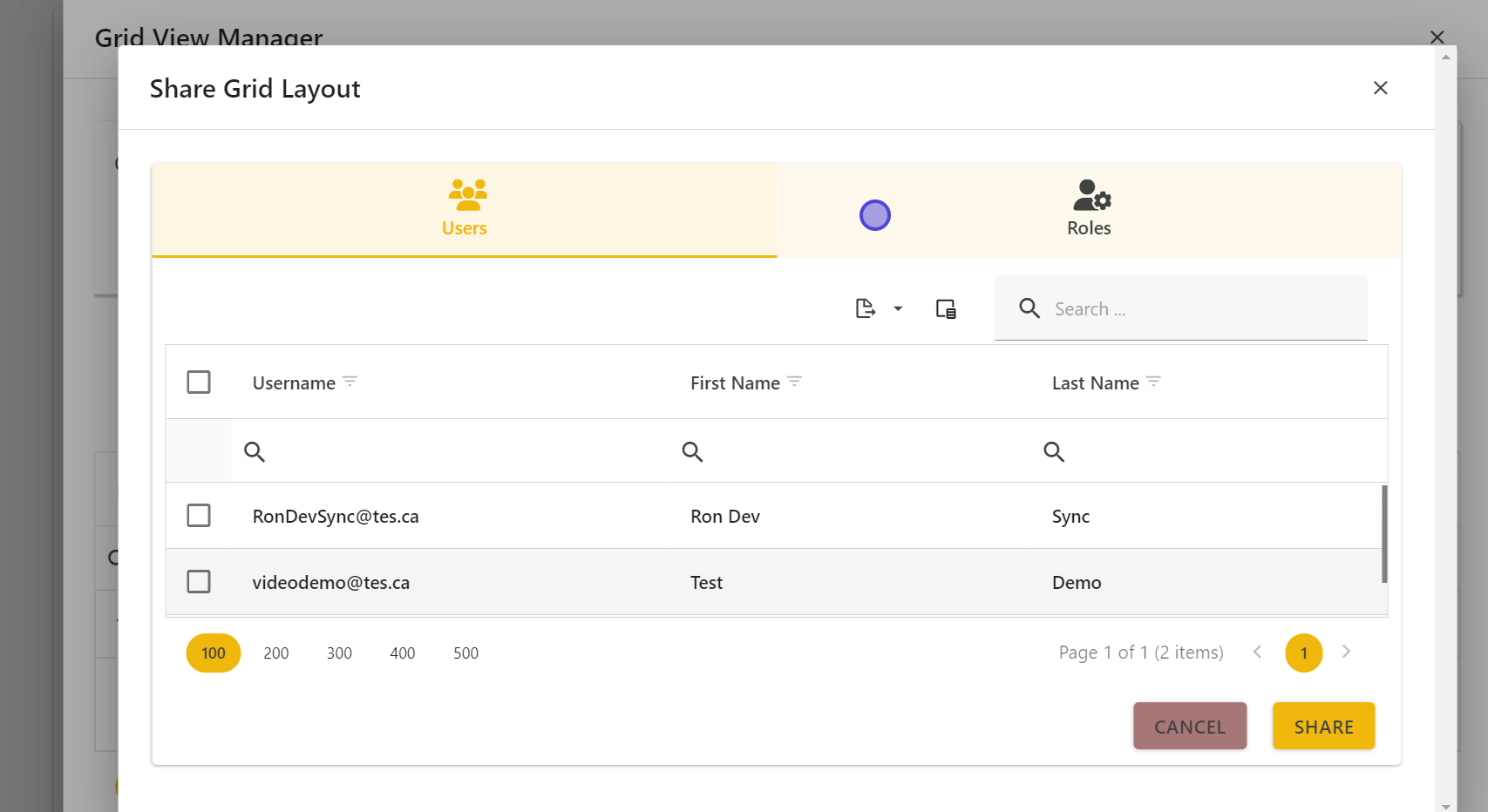Click the grid's vertical scrollbar
This screenshot has height=812, width=1488.
pyautogui.click(x=1384, y=533)
